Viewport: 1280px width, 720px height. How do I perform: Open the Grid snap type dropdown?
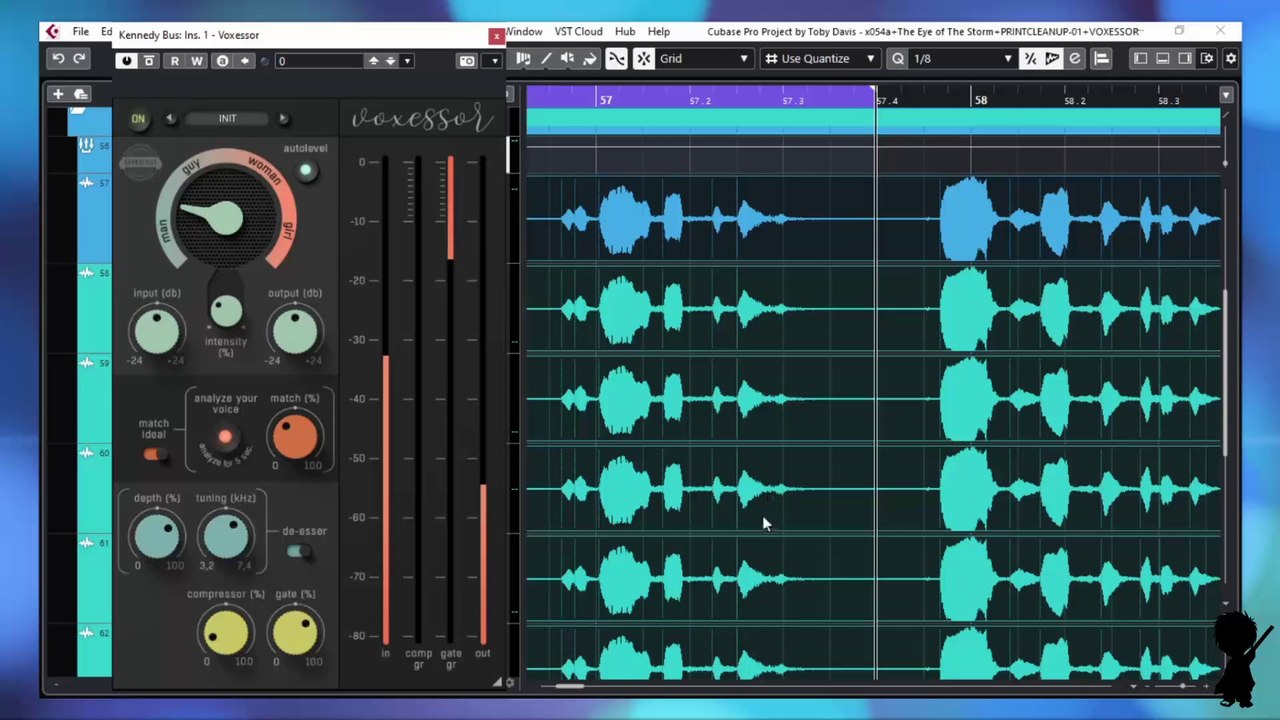[x=703, y=59]
